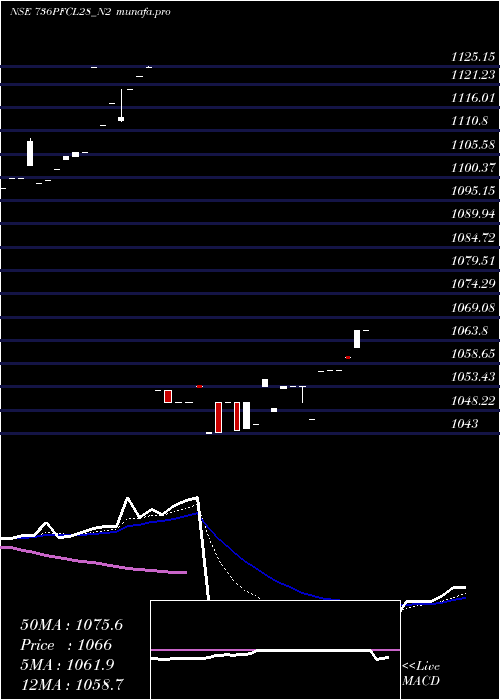Click the 1125.15 price level label
Viewport: 500px width, 700px height.
(473, 57)
